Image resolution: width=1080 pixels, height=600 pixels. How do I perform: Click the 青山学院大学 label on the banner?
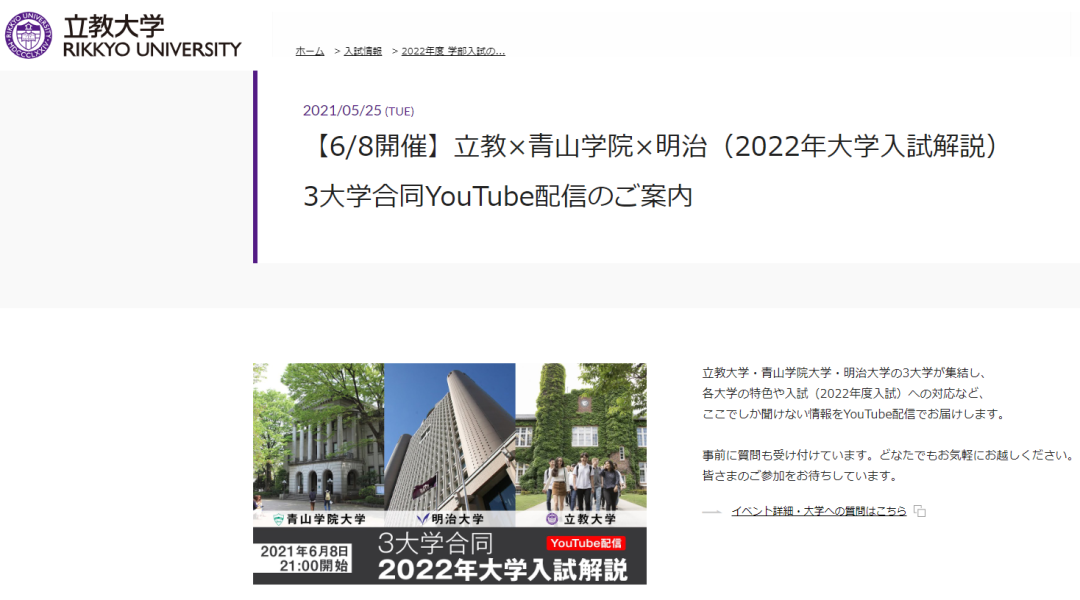[x=319, y=519]
